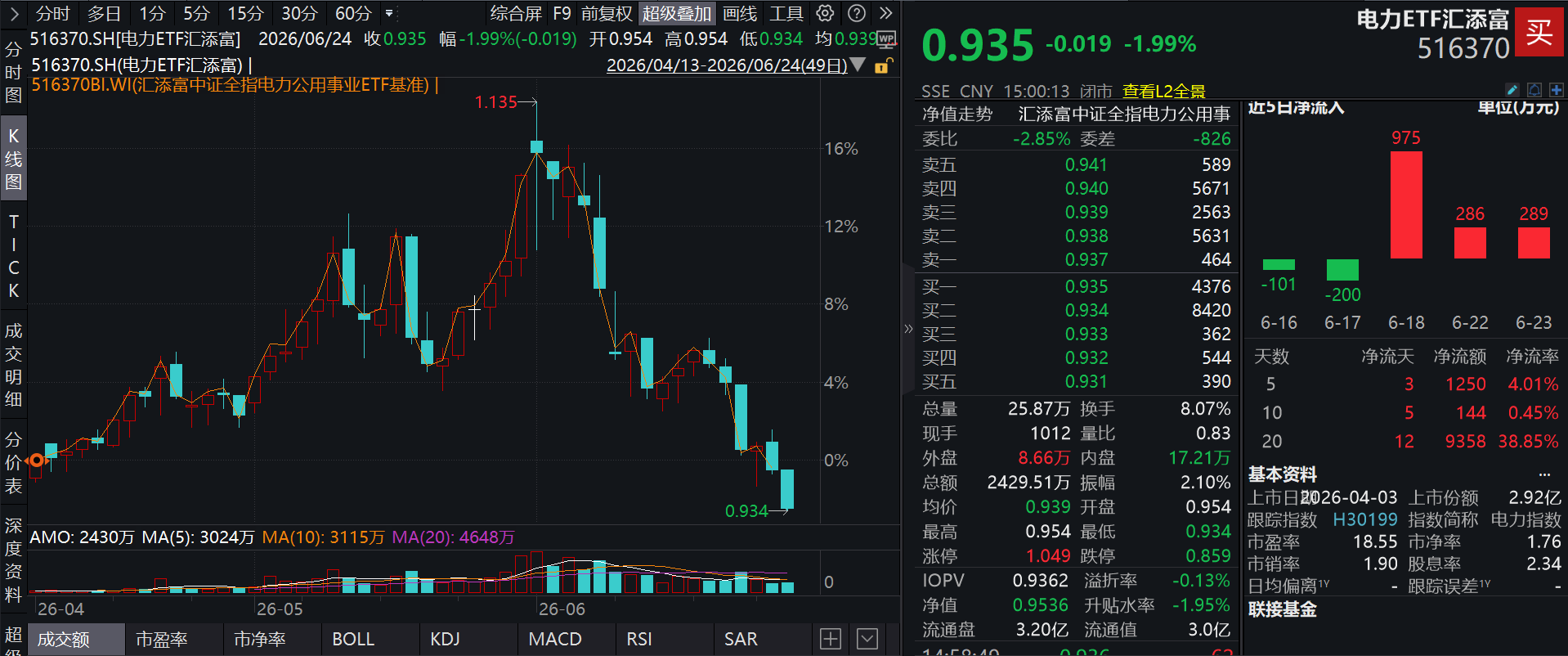Image resolution: width=1568 pixels, height=656 pixels.
Task: Toggle 超级叠加 overlay mode
Action: tap(677, 14)
